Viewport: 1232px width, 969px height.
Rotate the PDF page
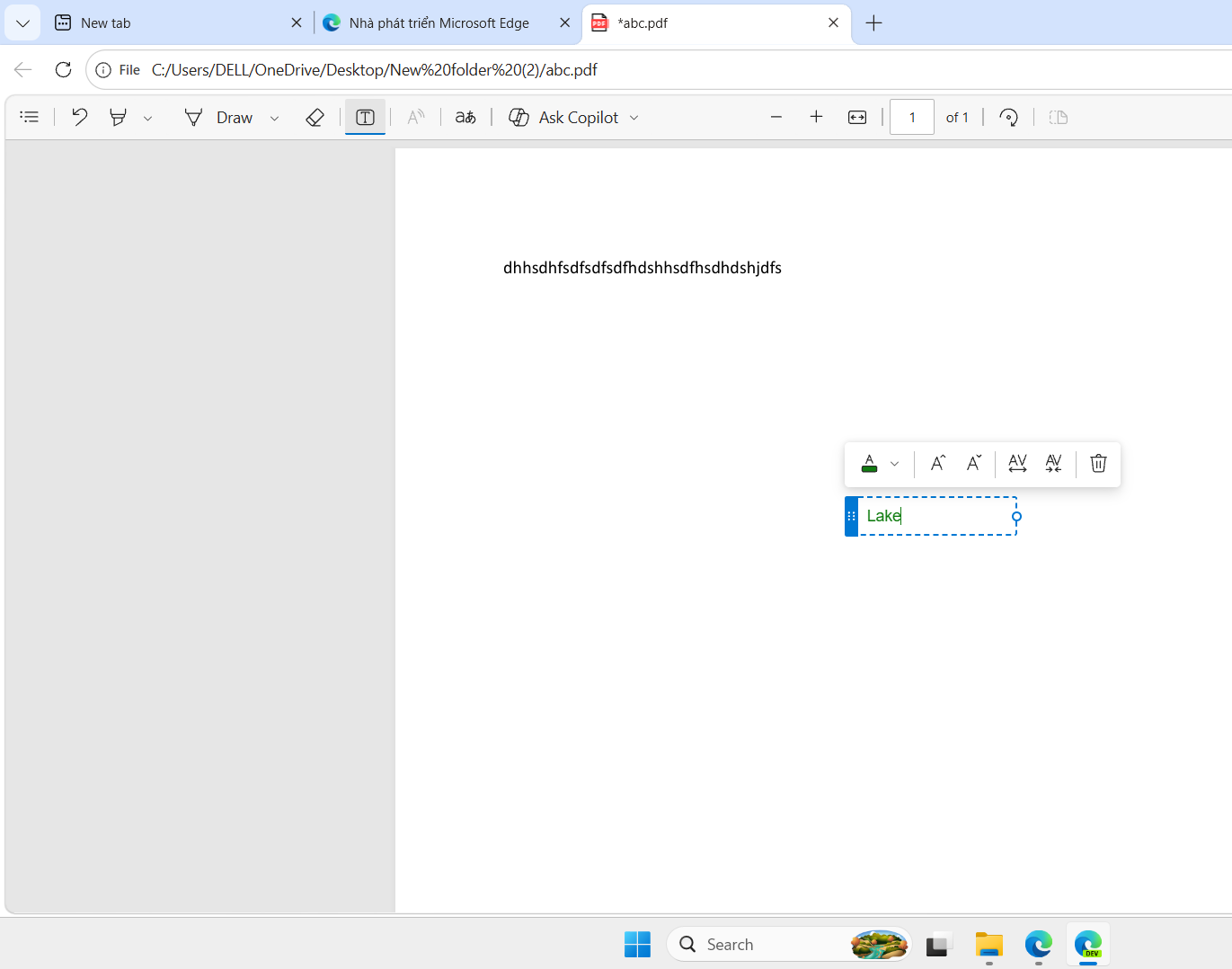pyautogui.click(x=1009, y=117)
